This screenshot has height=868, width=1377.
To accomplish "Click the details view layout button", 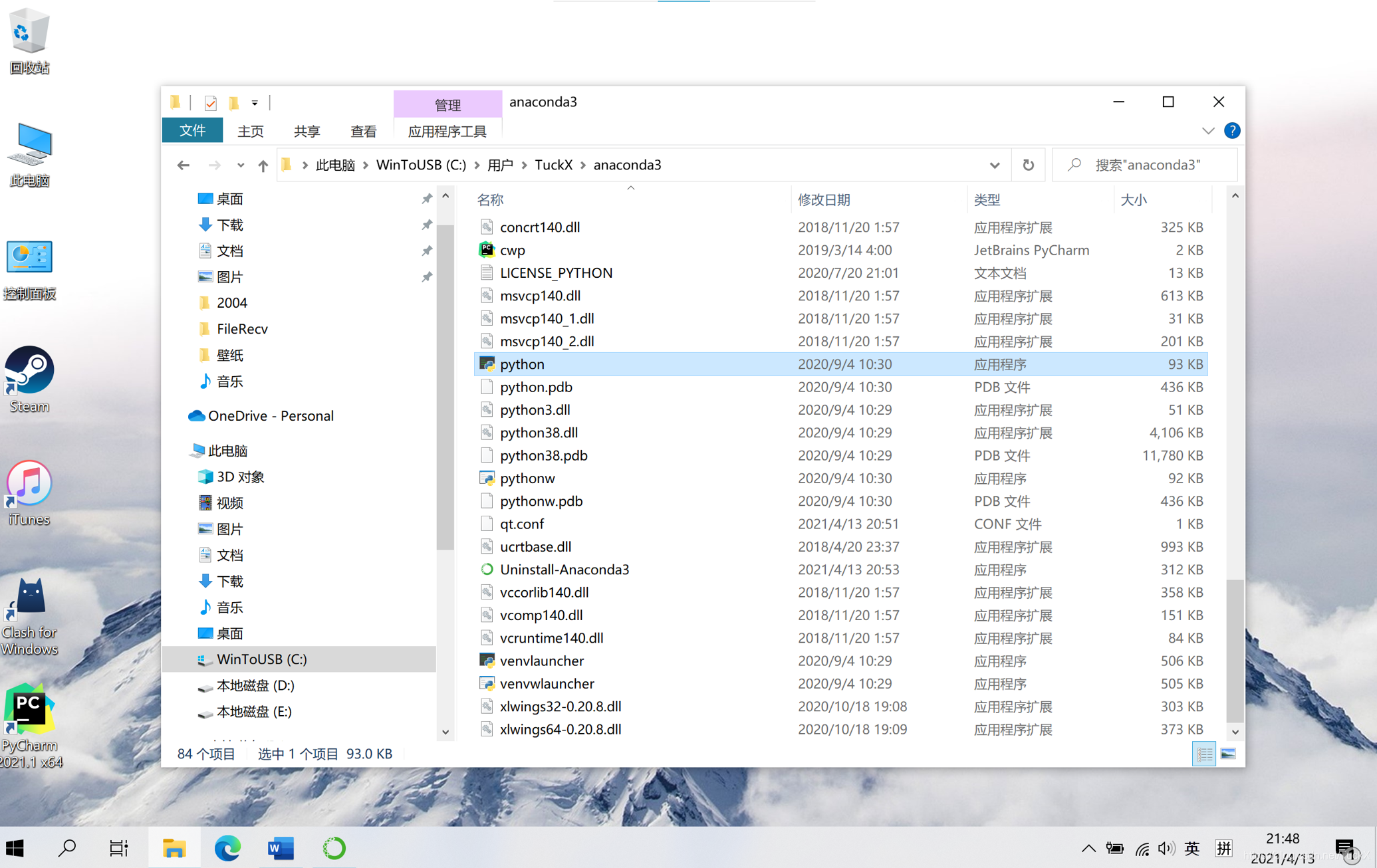I will coord(1204,754).
